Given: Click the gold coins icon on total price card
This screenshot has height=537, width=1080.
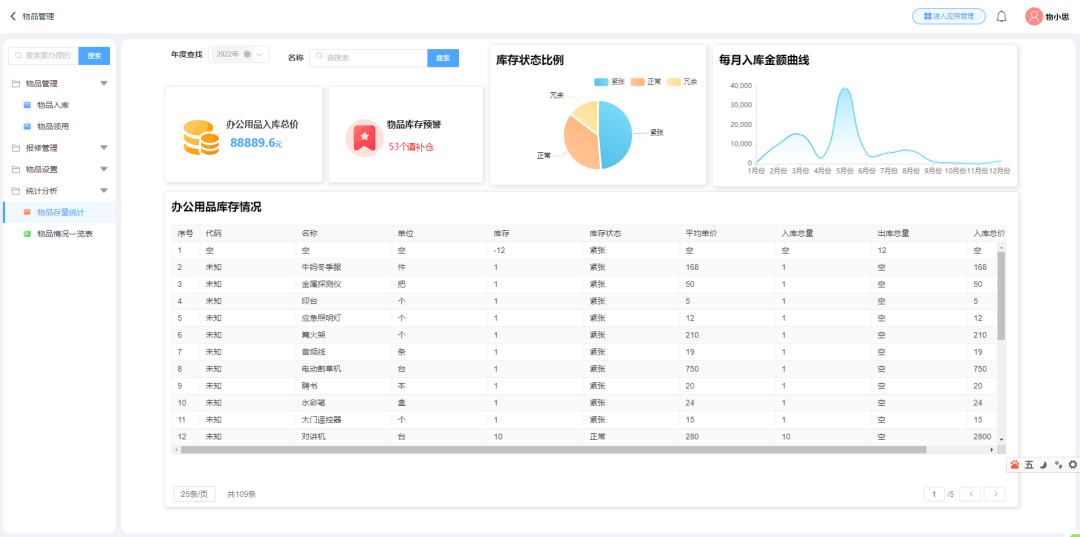Looking at the screenshot, I should pos(200,137).
